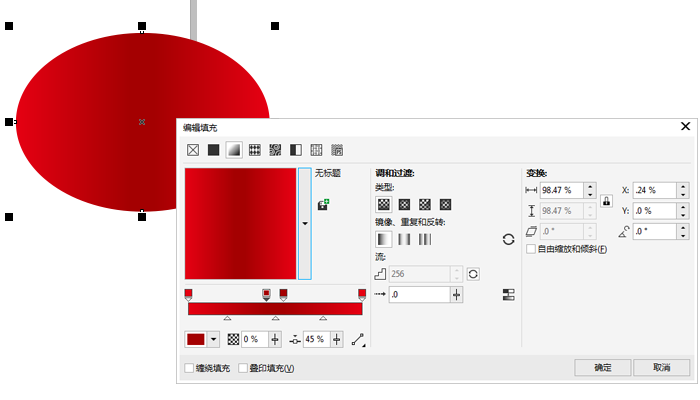Select the Two-Color Pattern Fill icon
The height and width of the screenshot is (400, 700).
point(296,150)
